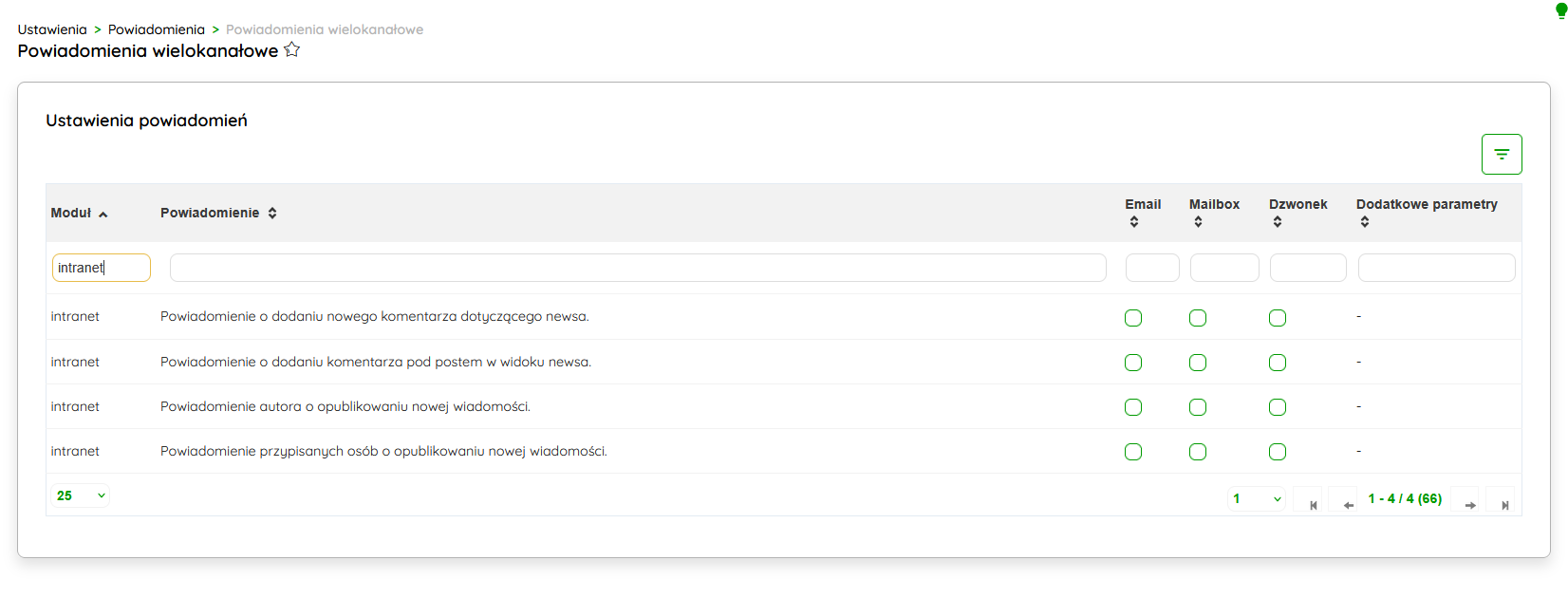Sort by Dodatkowe parametry column arrows

1365,222
